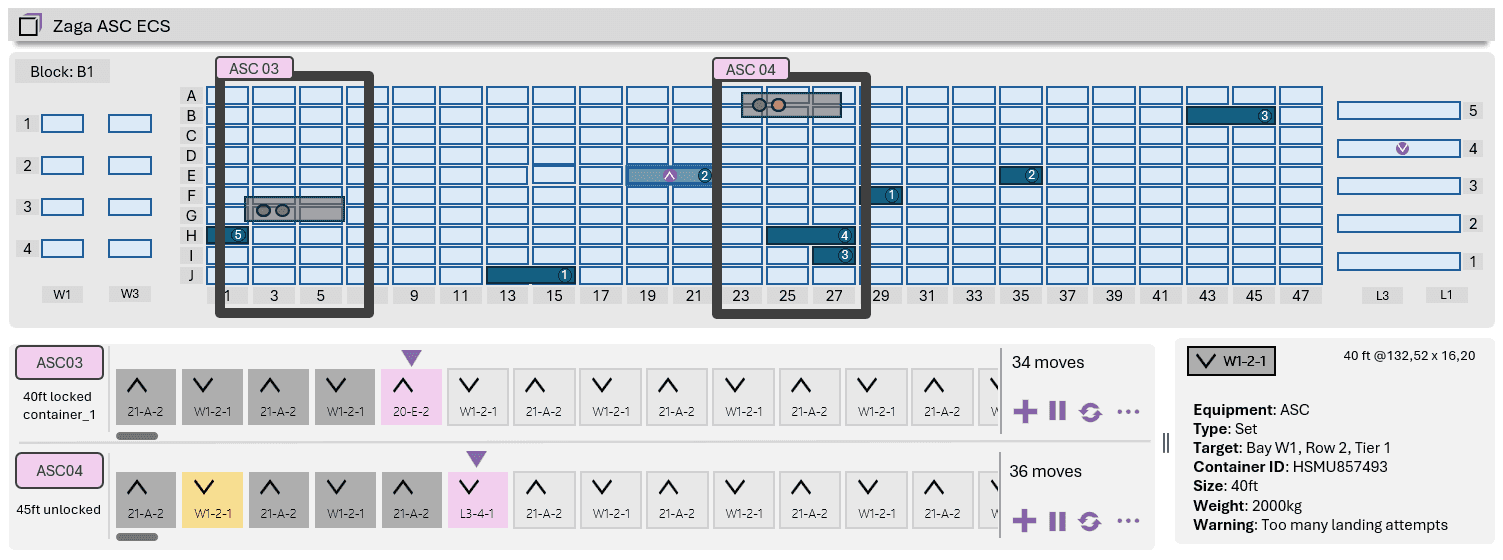Viewport: 1503px width, 560px height.
Task: Refresh the ASC03 move list
Action: pyautogui.click(x=1090, y=412)
